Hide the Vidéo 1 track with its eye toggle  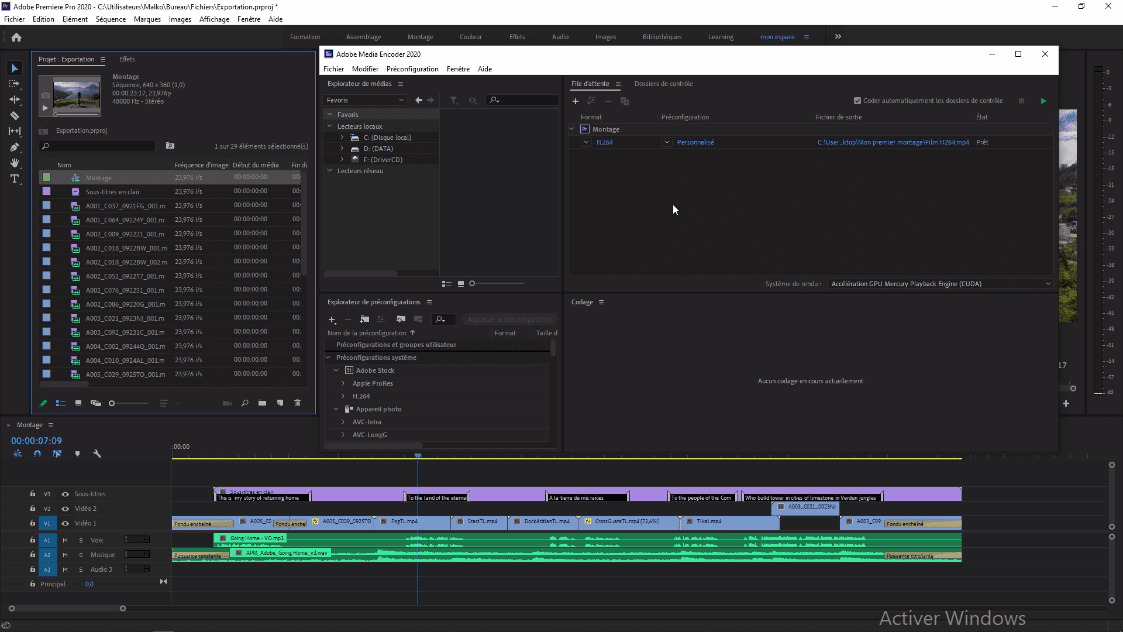point(64,522)
